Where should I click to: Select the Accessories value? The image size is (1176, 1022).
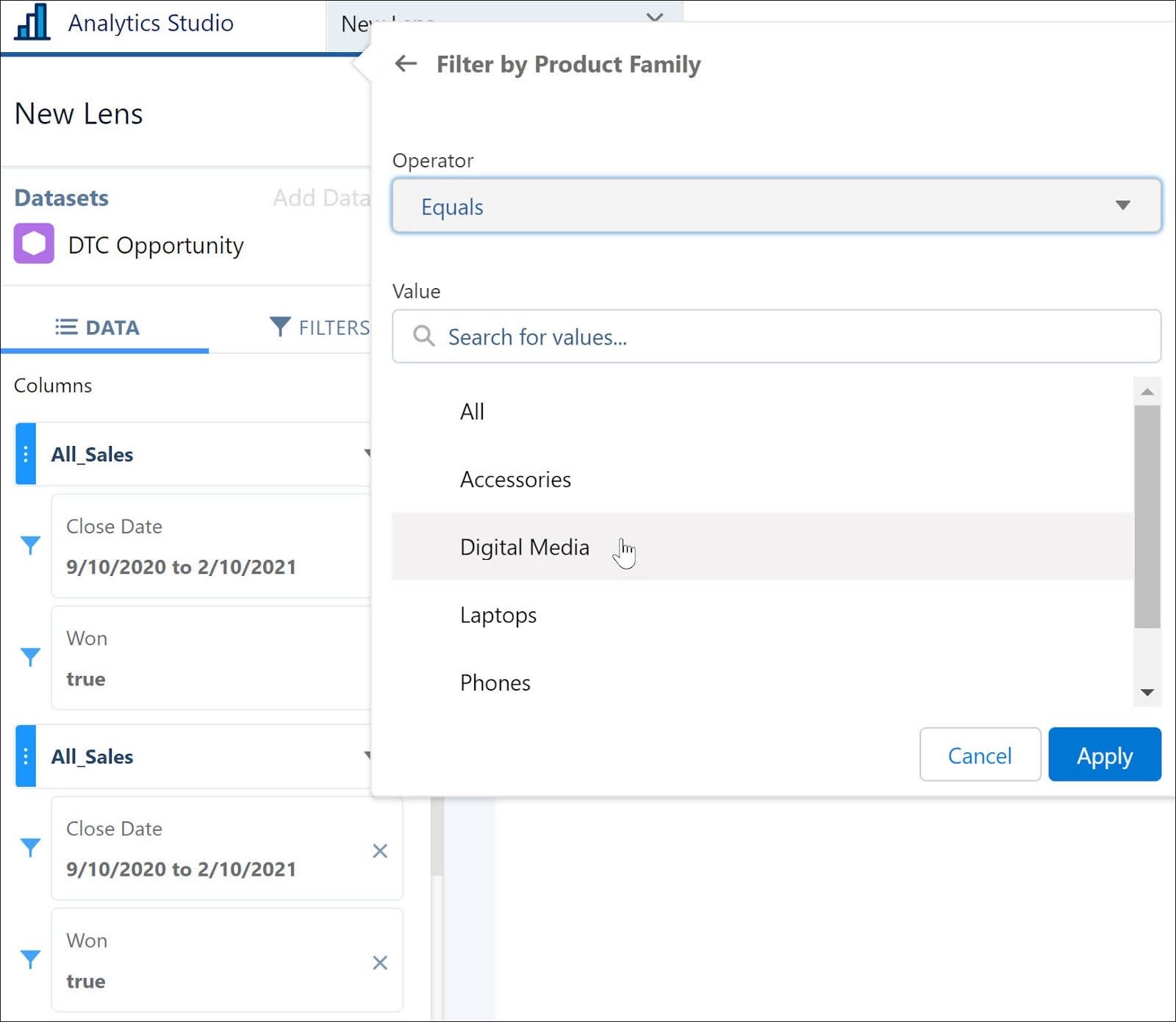(762, 479)
